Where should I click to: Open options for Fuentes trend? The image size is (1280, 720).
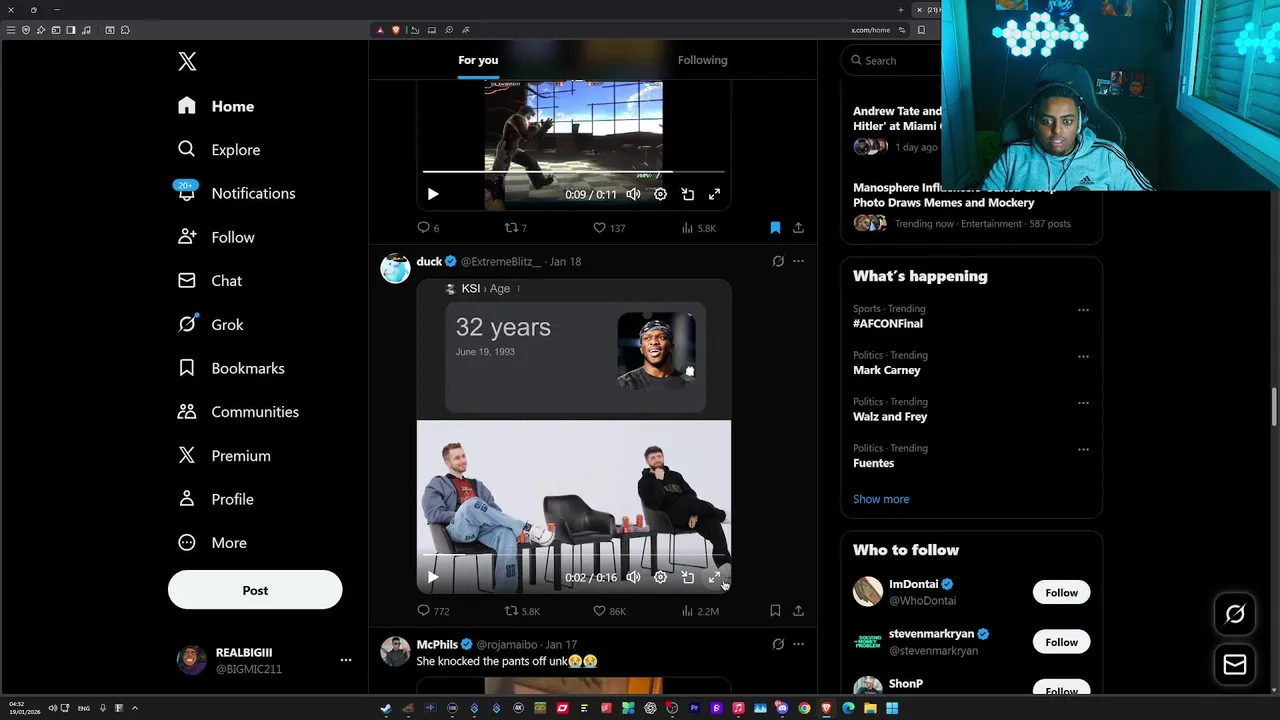(x=1083, y=449)
